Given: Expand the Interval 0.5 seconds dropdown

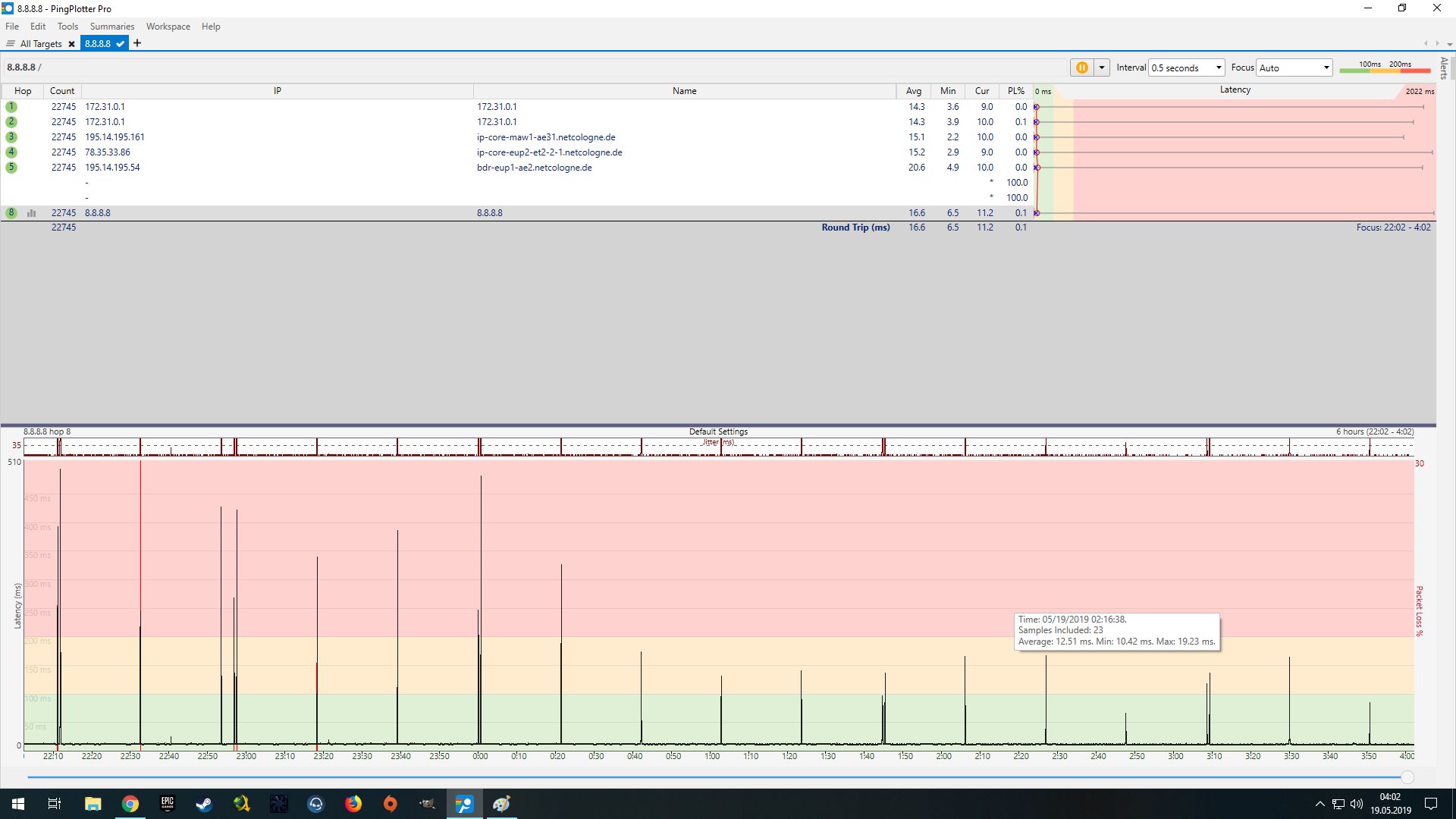Looking at the screenshot, I should (1186, 67).
